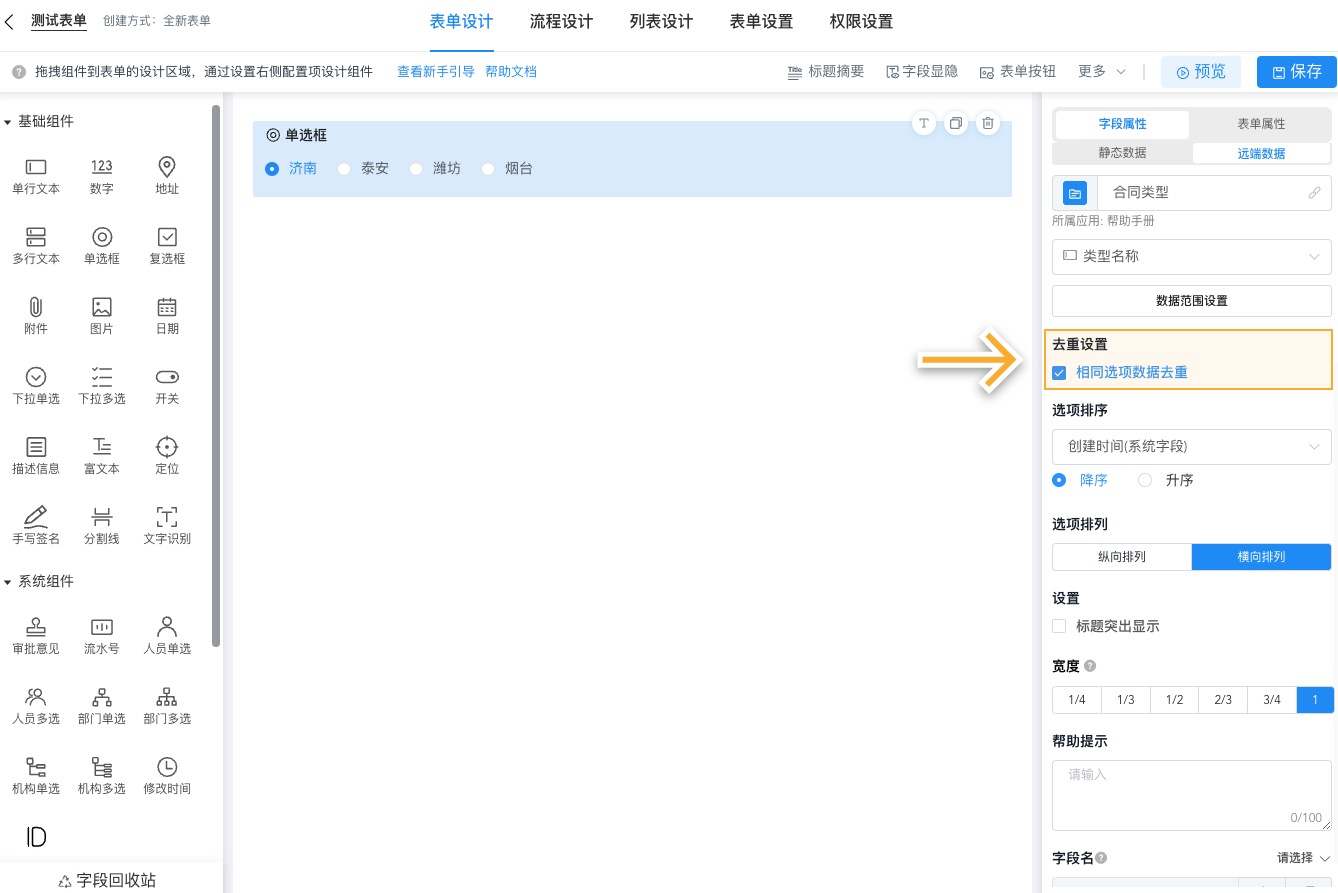
Task: Click the copy icon on the 单选框 component
Action: tap(955, 122)
